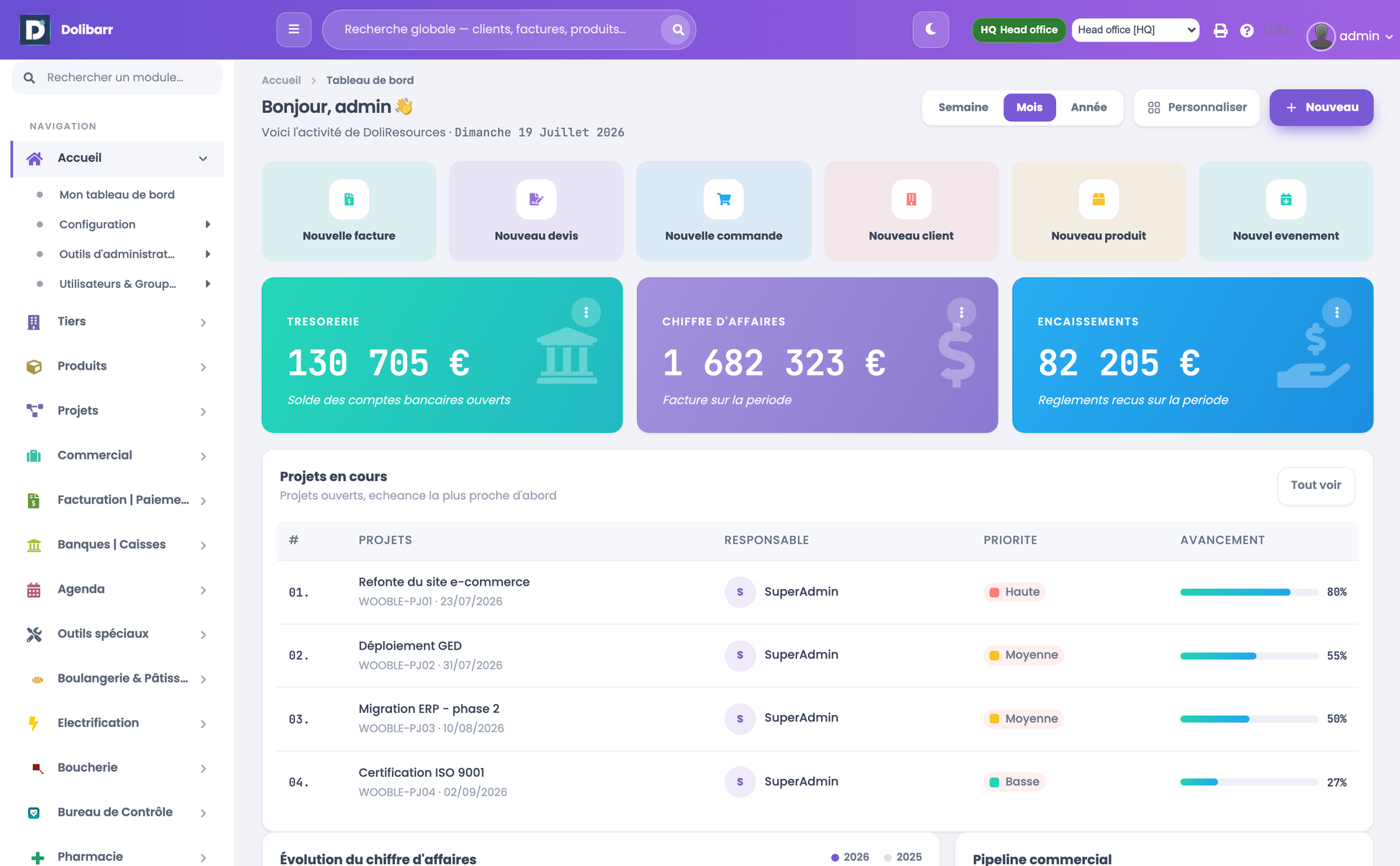Viewport: 1400px width, 866px height.
Task: Click the Outils spéciaux tools icon
Action: (x=34, y=634)
